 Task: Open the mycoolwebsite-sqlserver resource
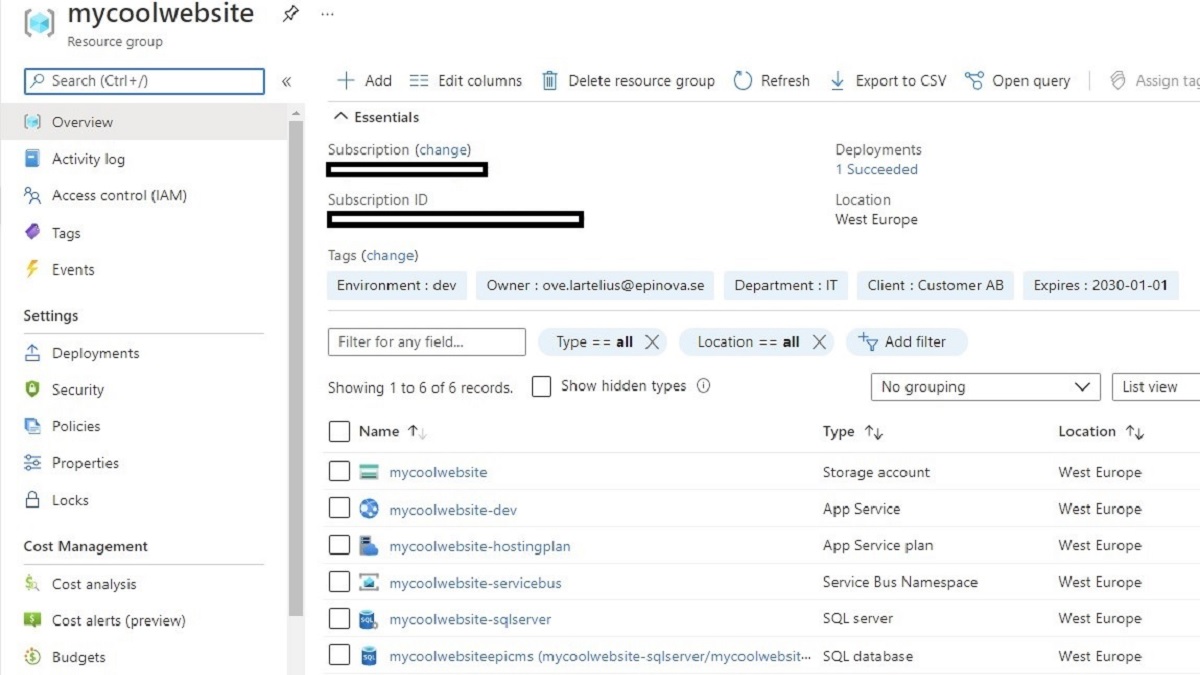coord(471,619)
